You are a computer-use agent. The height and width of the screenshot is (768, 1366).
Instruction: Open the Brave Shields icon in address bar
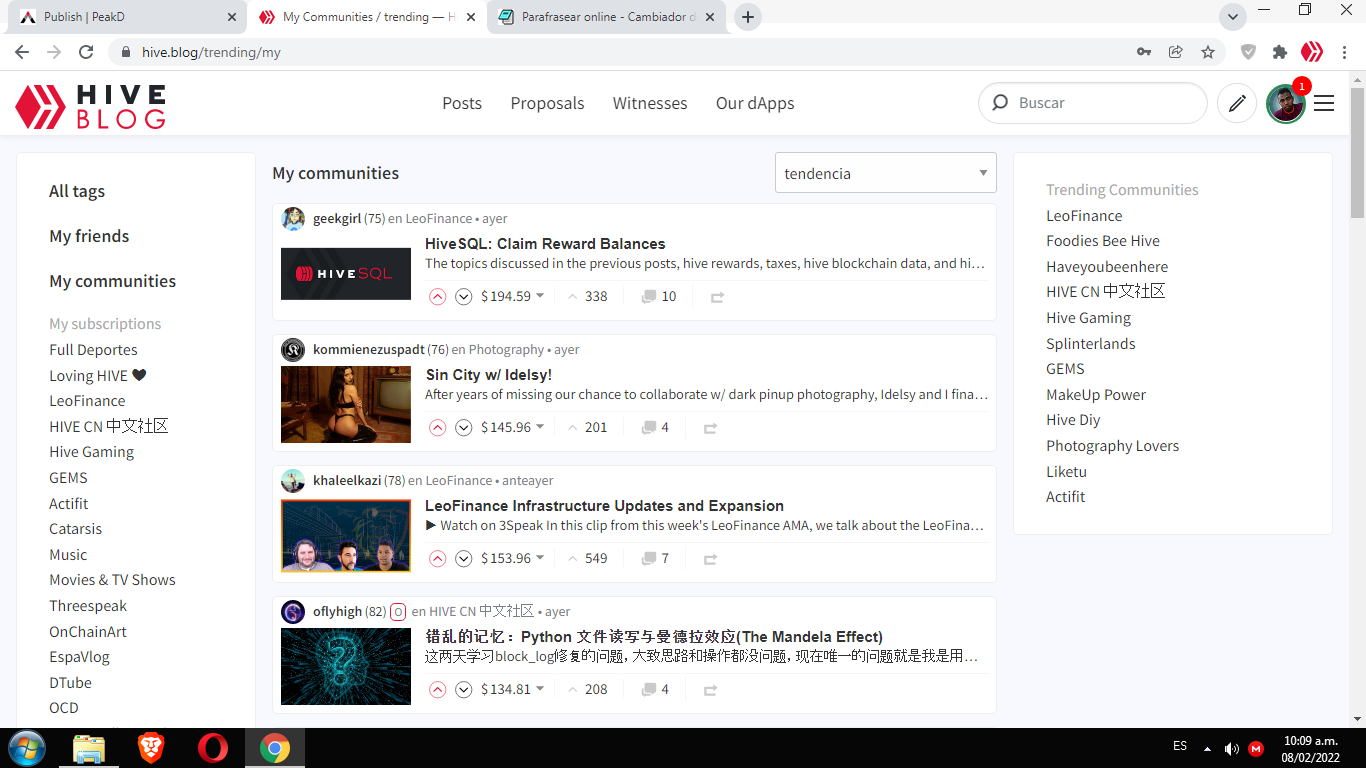tap(1248, 52)
